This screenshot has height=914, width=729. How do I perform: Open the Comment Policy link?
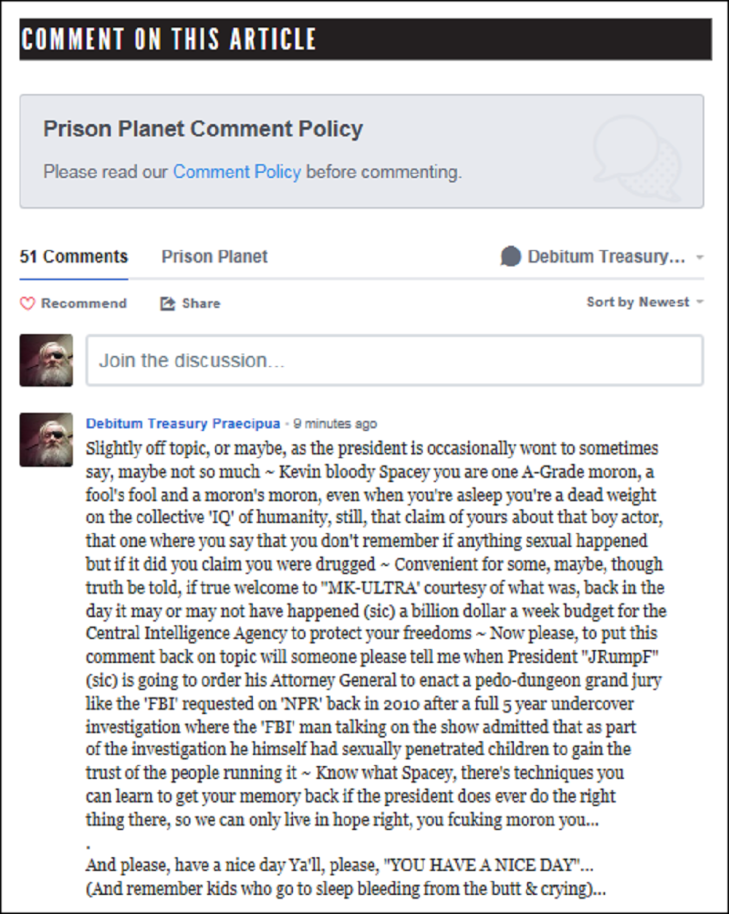click(237, 172)
